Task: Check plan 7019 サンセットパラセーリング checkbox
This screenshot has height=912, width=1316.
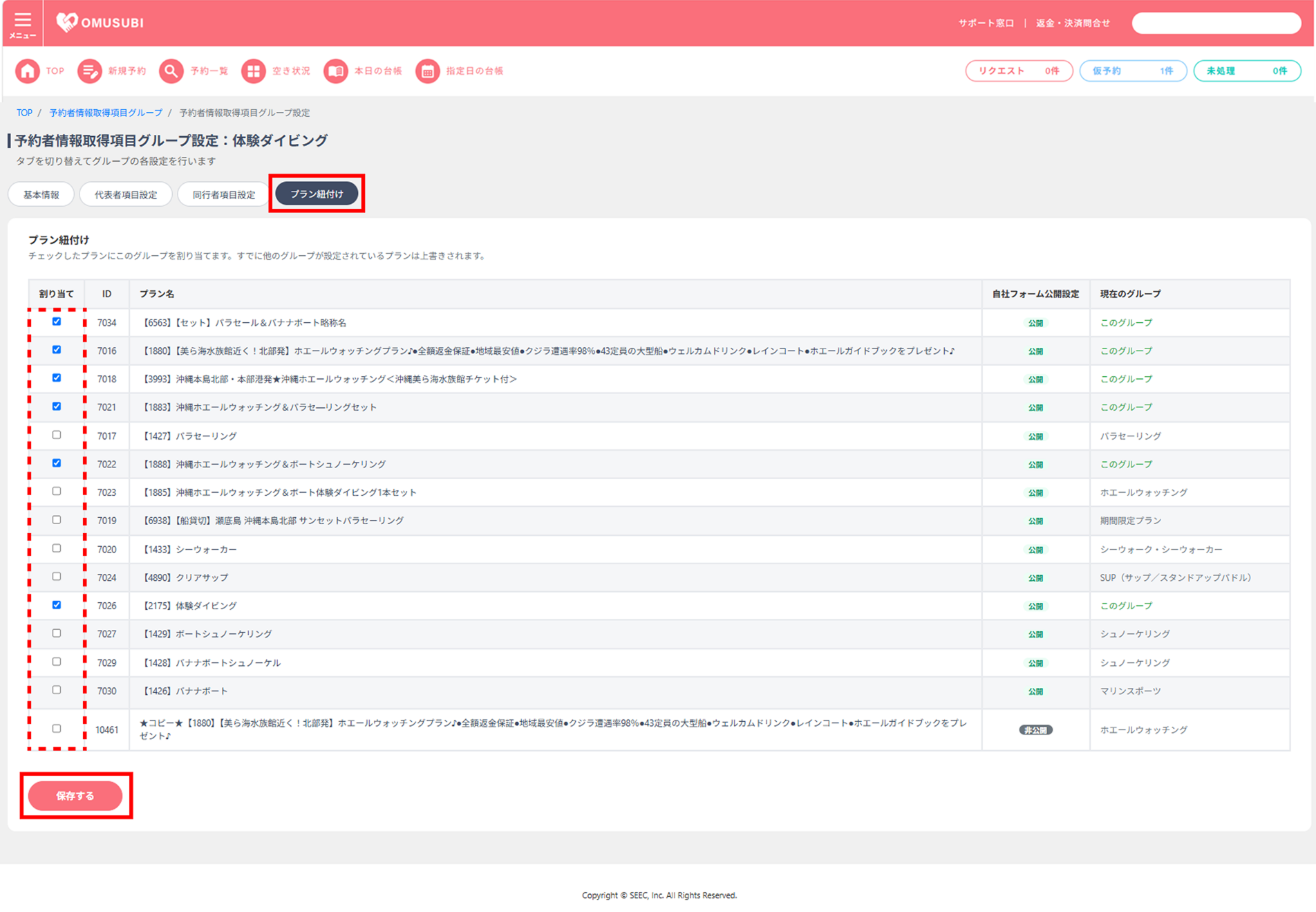Action: [57, 520]
